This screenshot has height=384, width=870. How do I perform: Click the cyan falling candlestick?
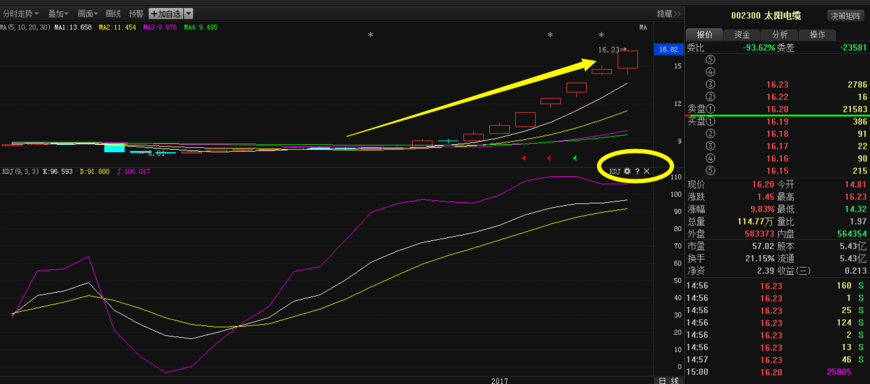coord(114,147)
